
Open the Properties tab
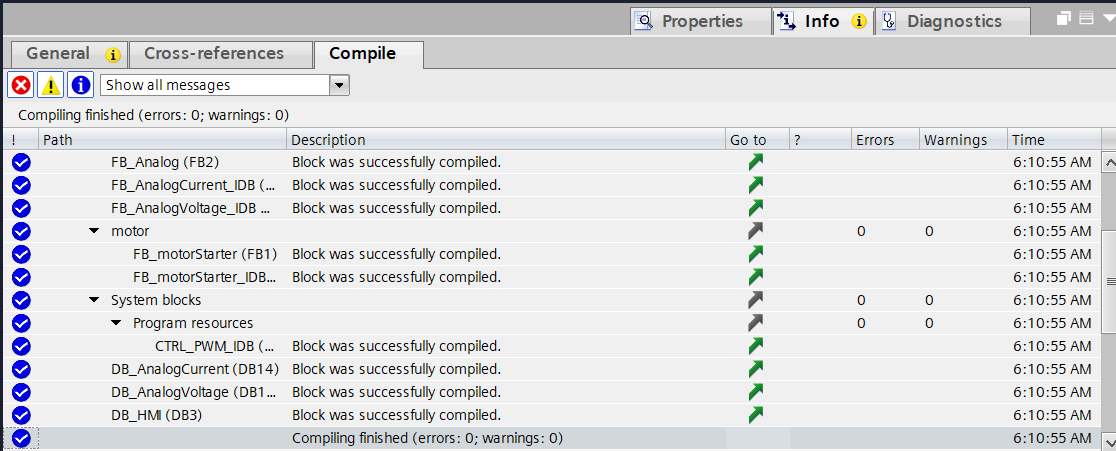[x=701, y=21]
